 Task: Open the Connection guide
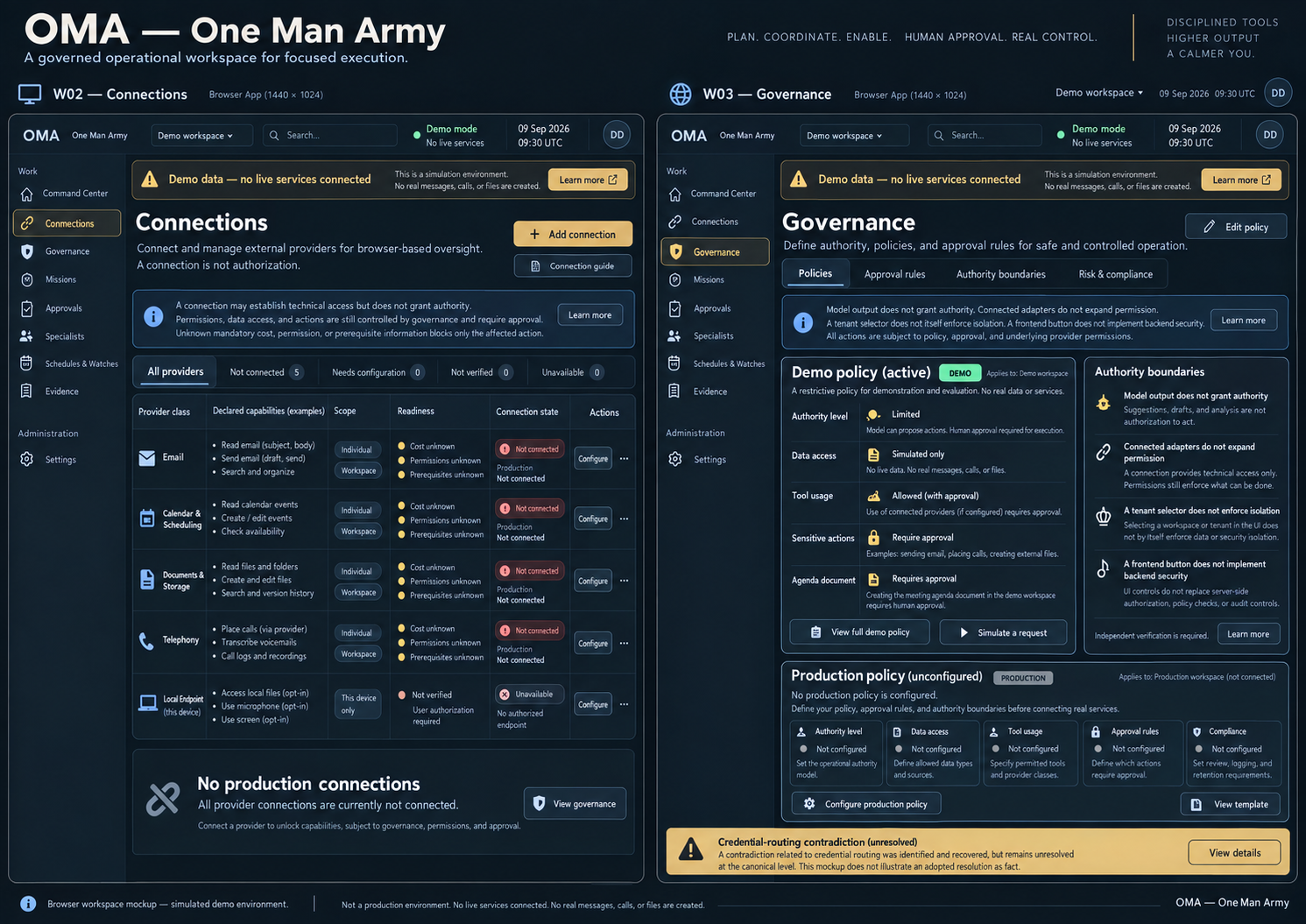coord(573,266)
